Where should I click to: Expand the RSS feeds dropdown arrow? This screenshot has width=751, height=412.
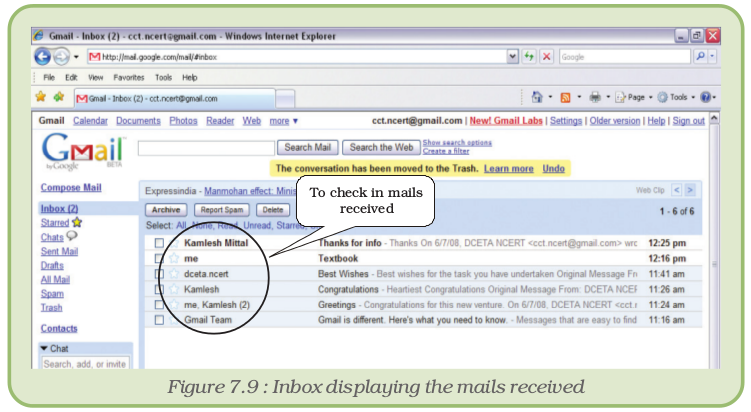[x=580, y=97]
